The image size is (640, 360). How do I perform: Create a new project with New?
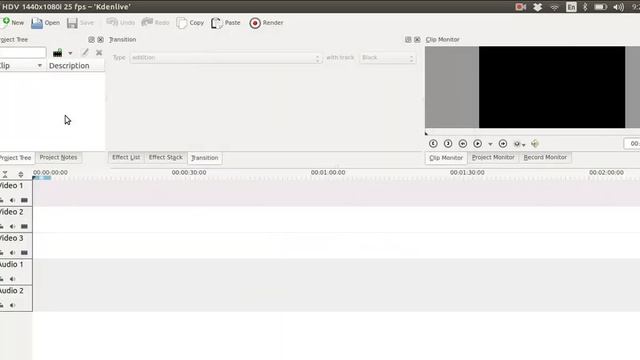pos(13,22)
